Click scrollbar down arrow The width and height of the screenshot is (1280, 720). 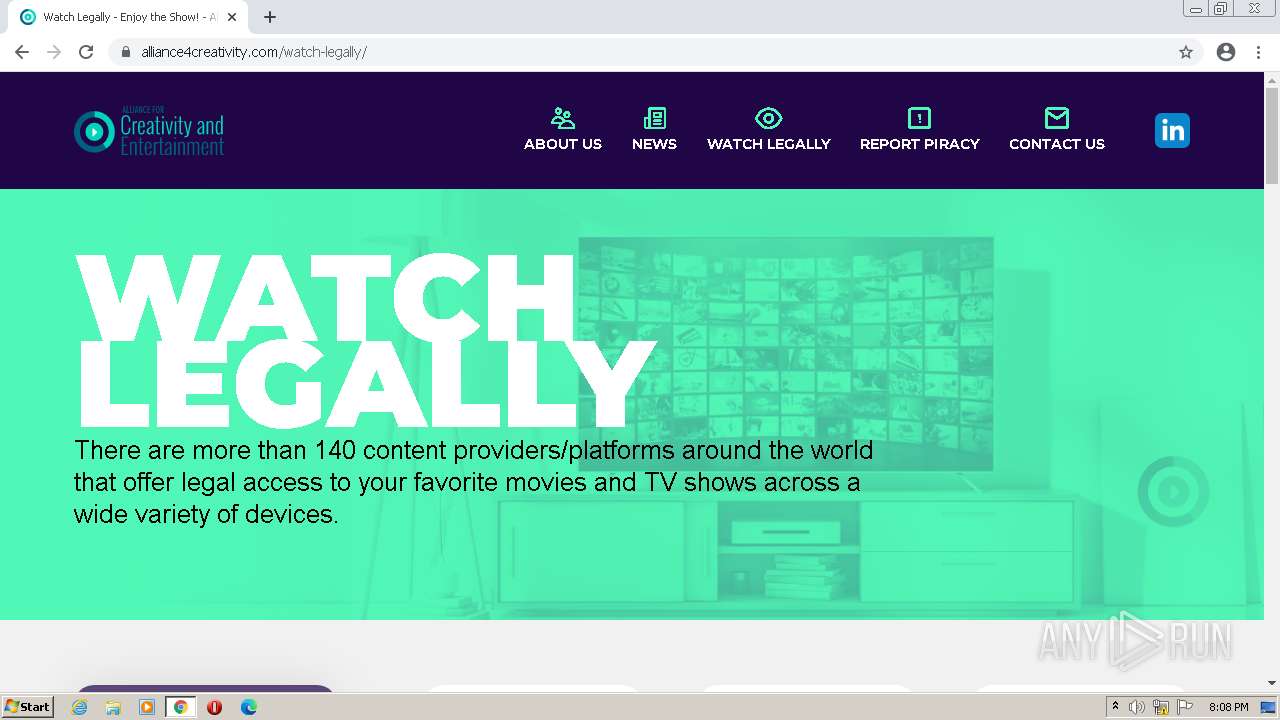click(x=1272, y=683)
